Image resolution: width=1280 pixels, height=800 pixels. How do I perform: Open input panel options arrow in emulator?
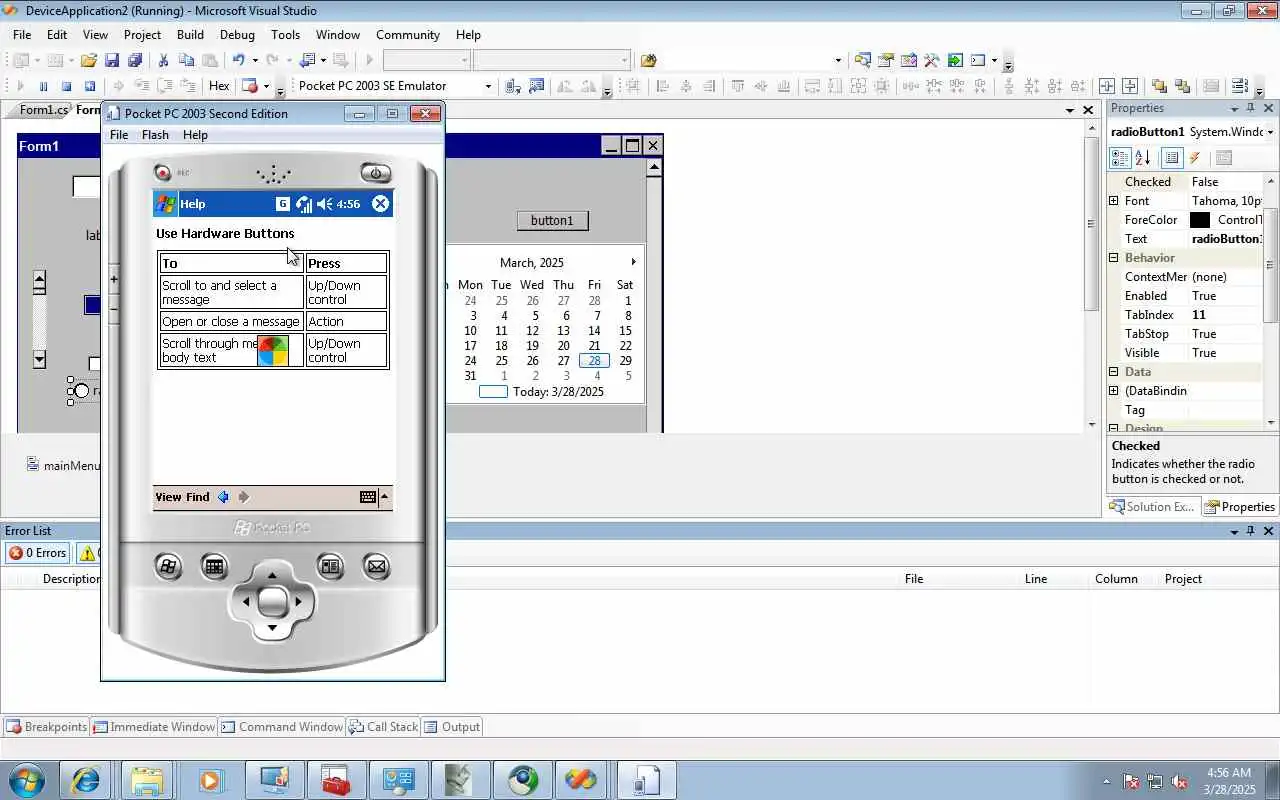(x=384, y=497)
